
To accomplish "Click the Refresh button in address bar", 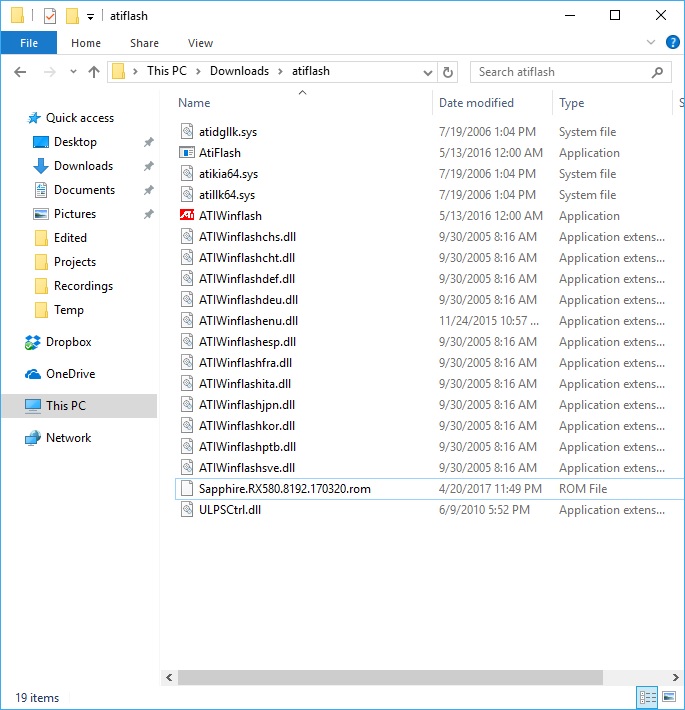I will [449, 72].
